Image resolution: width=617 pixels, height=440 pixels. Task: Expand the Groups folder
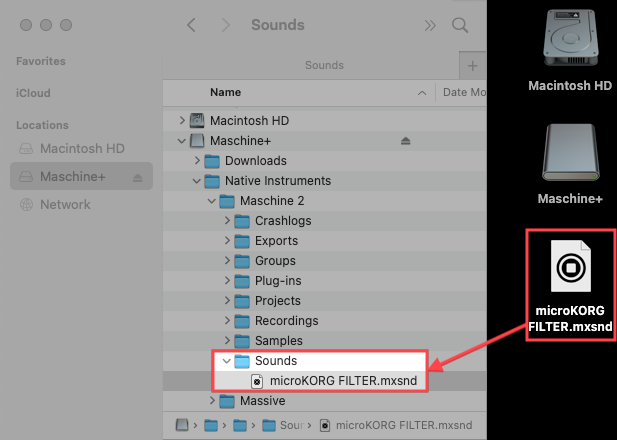coord(227,261)
